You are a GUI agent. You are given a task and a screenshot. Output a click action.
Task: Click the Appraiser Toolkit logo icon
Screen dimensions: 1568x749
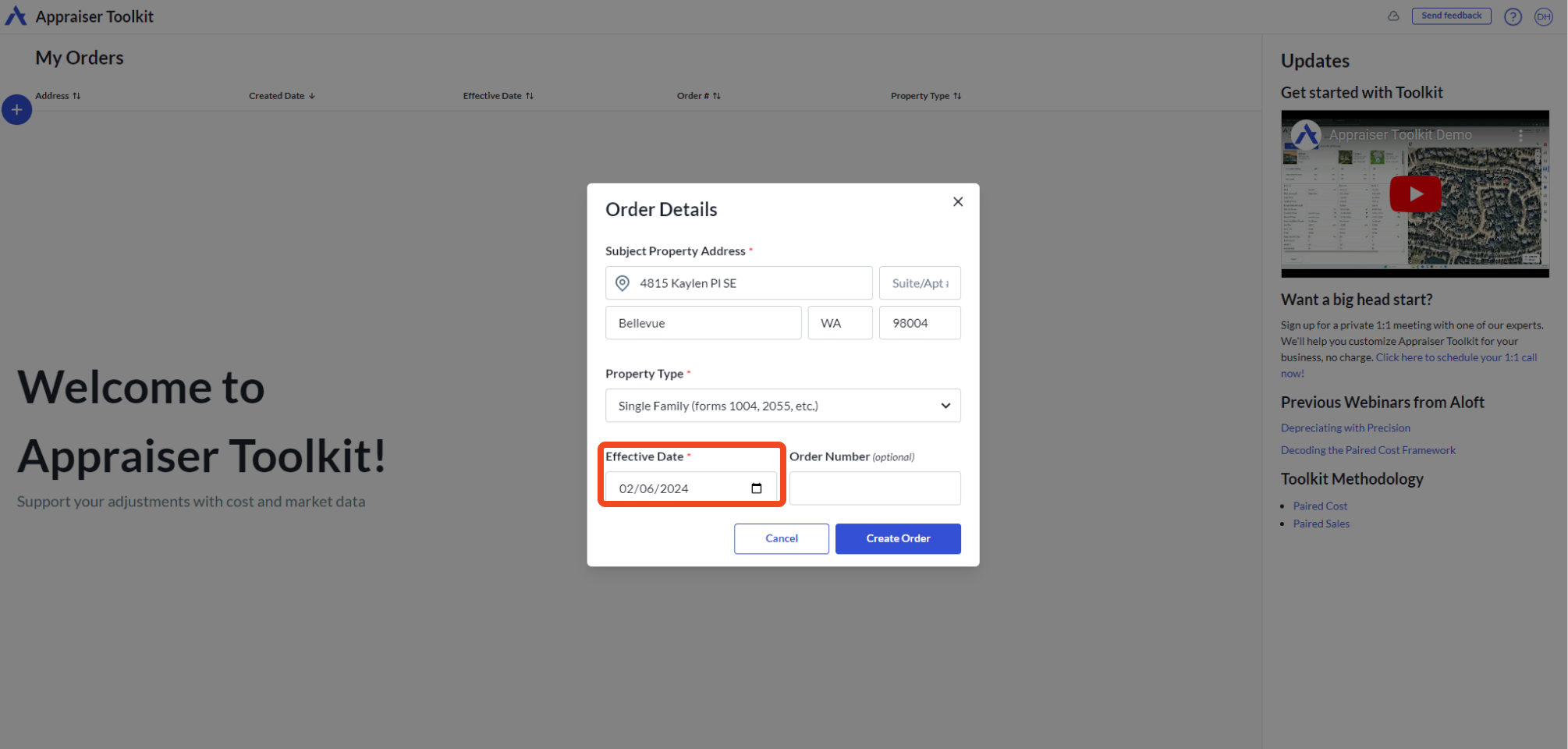pyautogui.click(x=16, y=16)
